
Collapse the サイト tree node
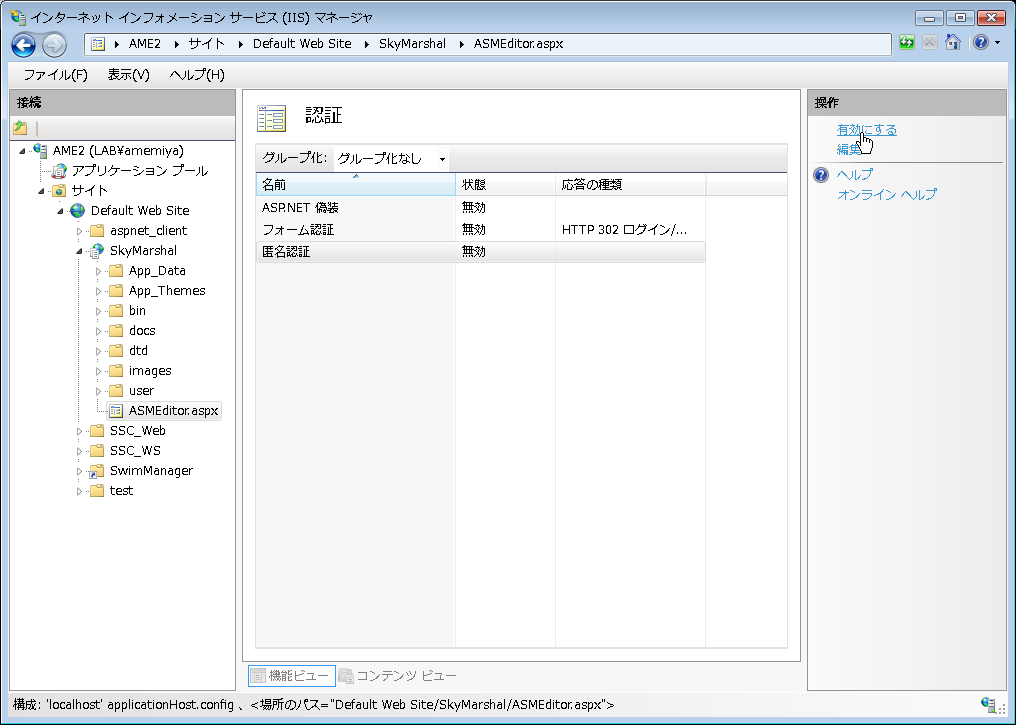(x=41, y=191)
